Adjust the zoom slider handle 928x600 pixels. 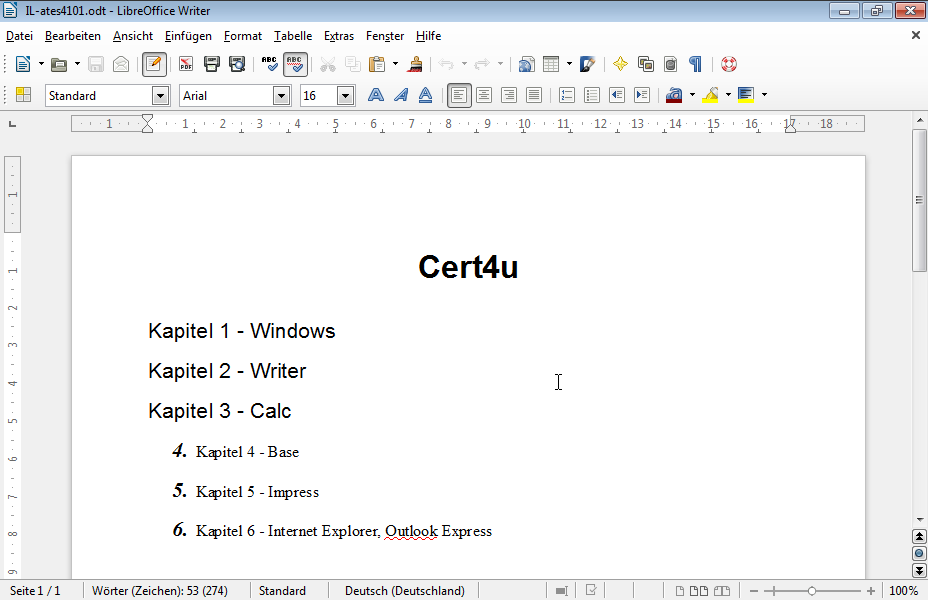[812, 591]
